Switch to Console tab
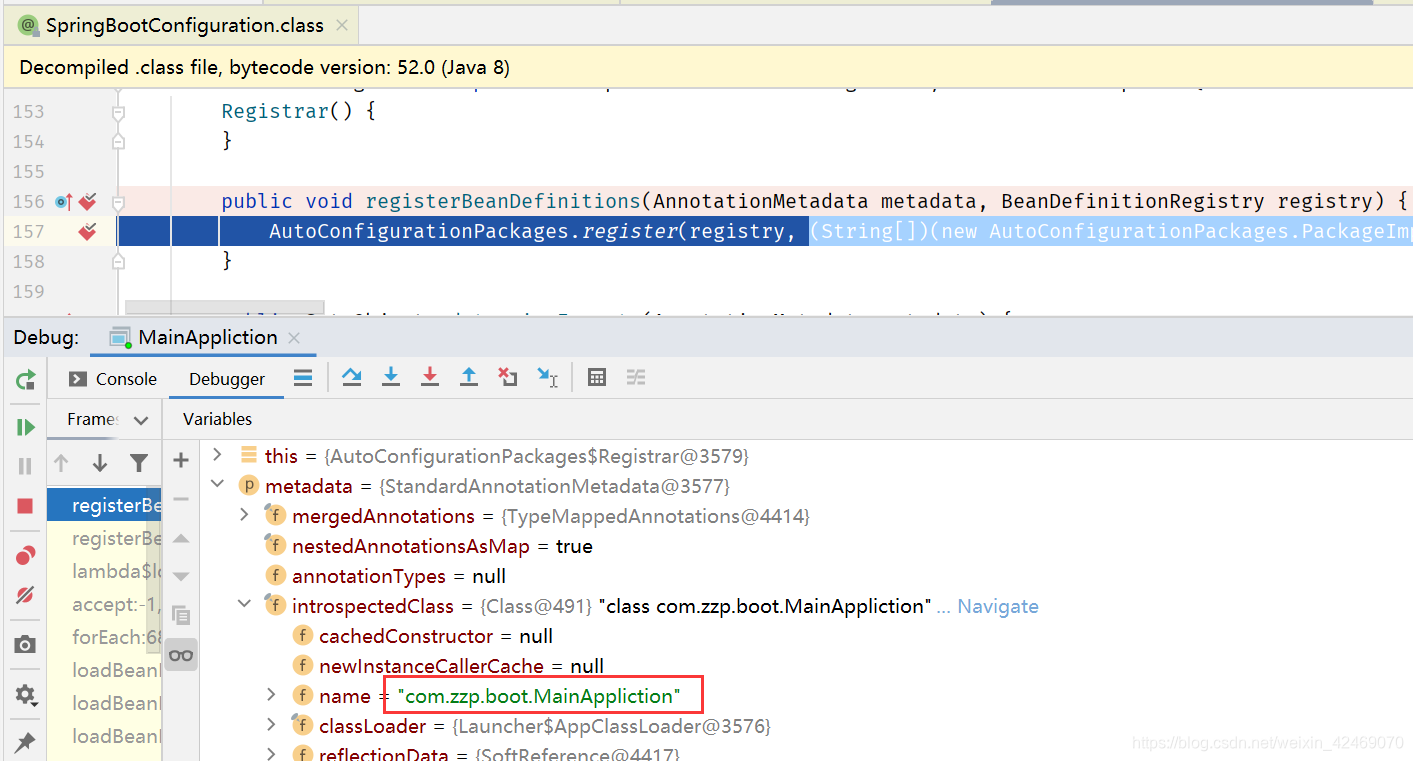1413x761 pixels. [113, 379]
